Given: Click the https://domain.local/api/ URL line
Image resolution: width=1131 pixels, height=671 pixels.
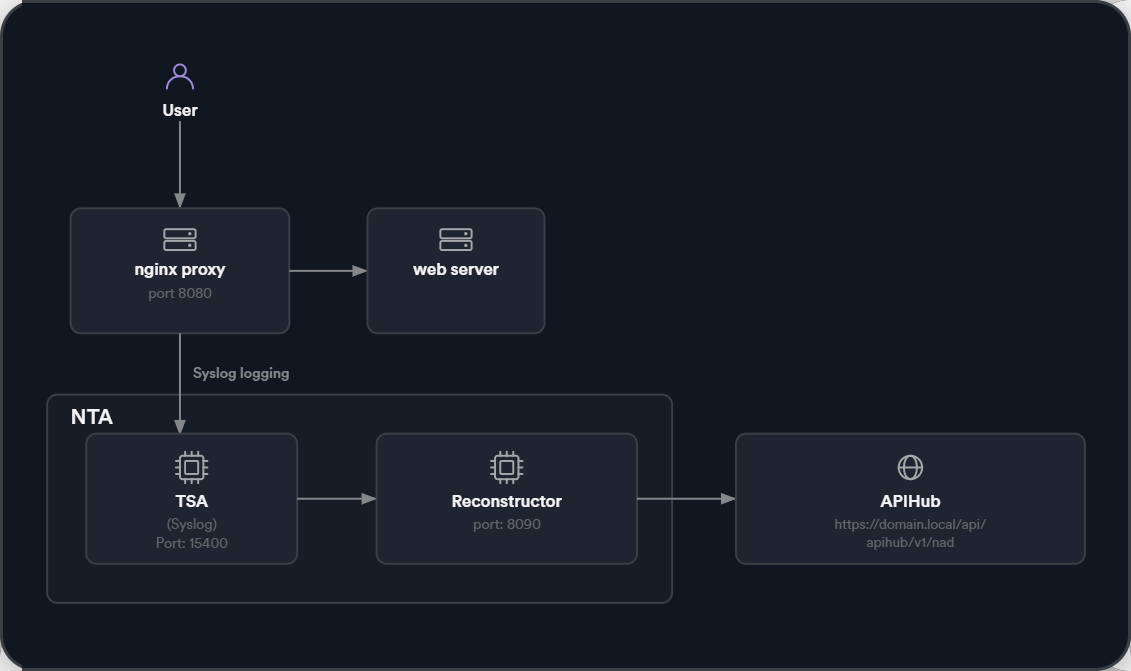Looking at the screenshot, I should 910,525.
